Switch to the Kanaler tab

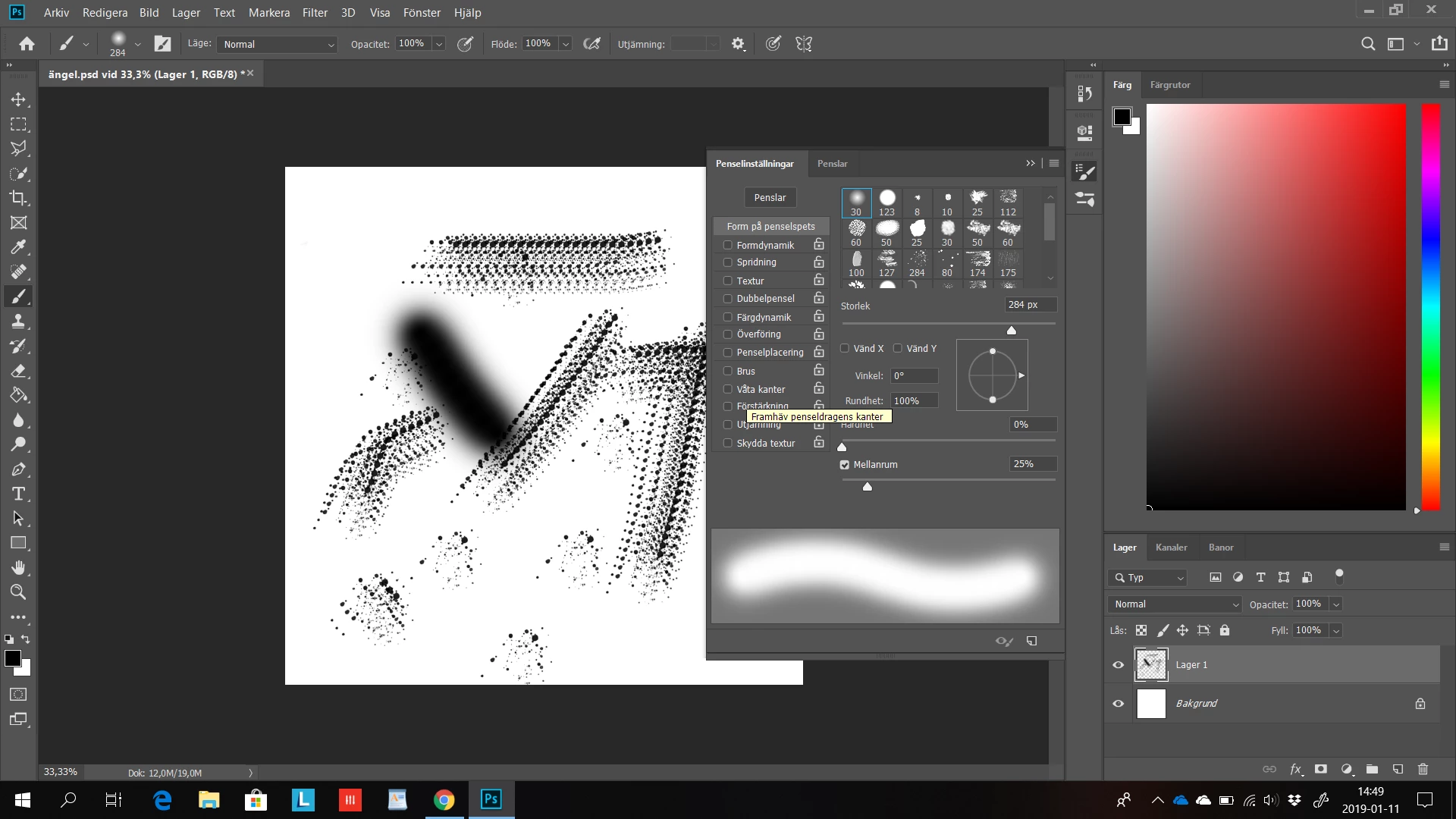(x=1171, y=548)
